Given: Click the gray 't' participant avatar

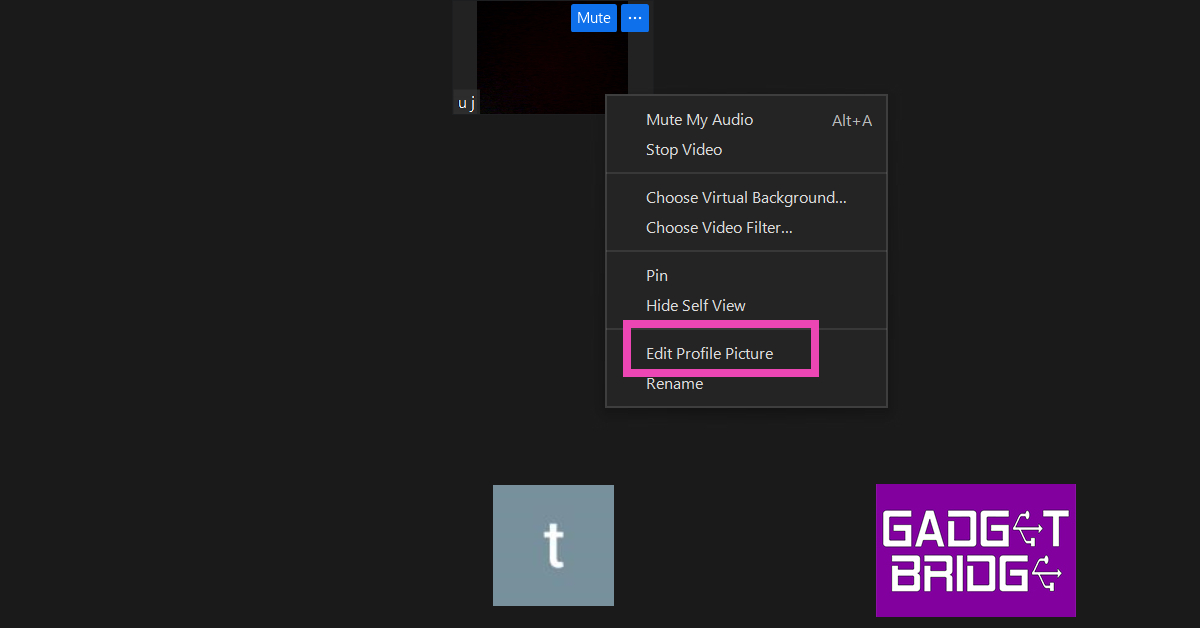Looking at the screenshot, I should [x=553, y=545].
